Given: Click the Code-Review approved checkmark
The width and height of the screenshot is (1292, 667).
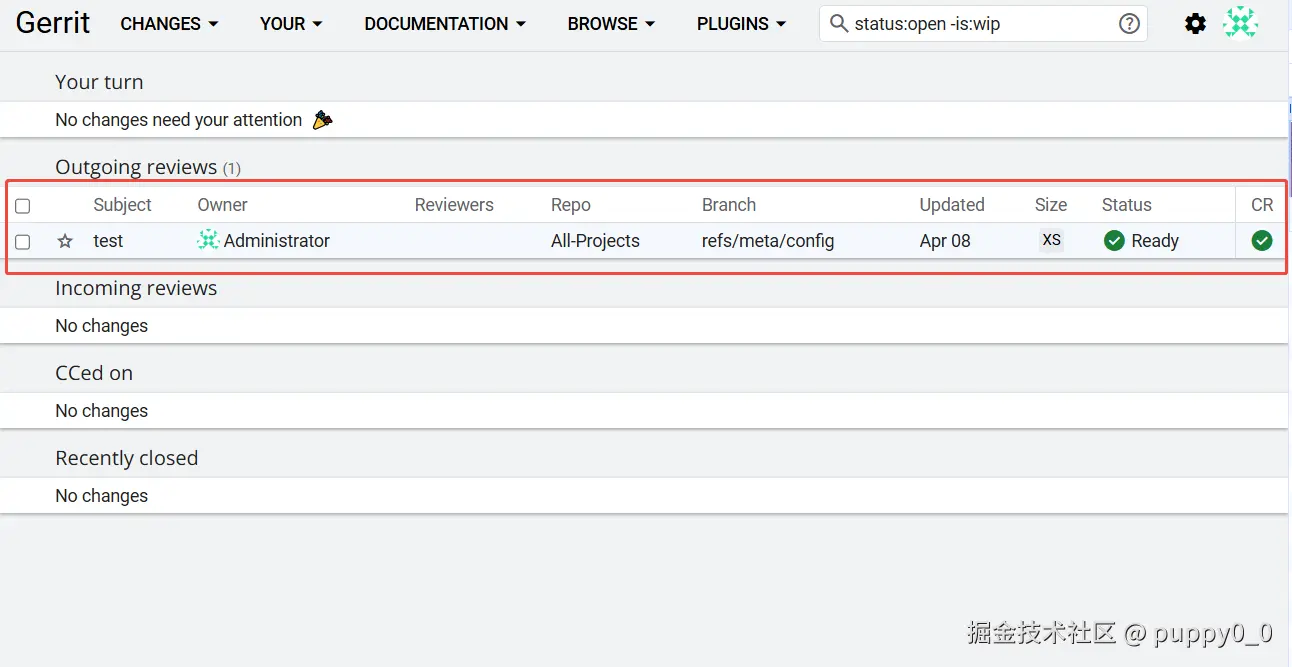Looking at the screenshot, I should 1262,240.
